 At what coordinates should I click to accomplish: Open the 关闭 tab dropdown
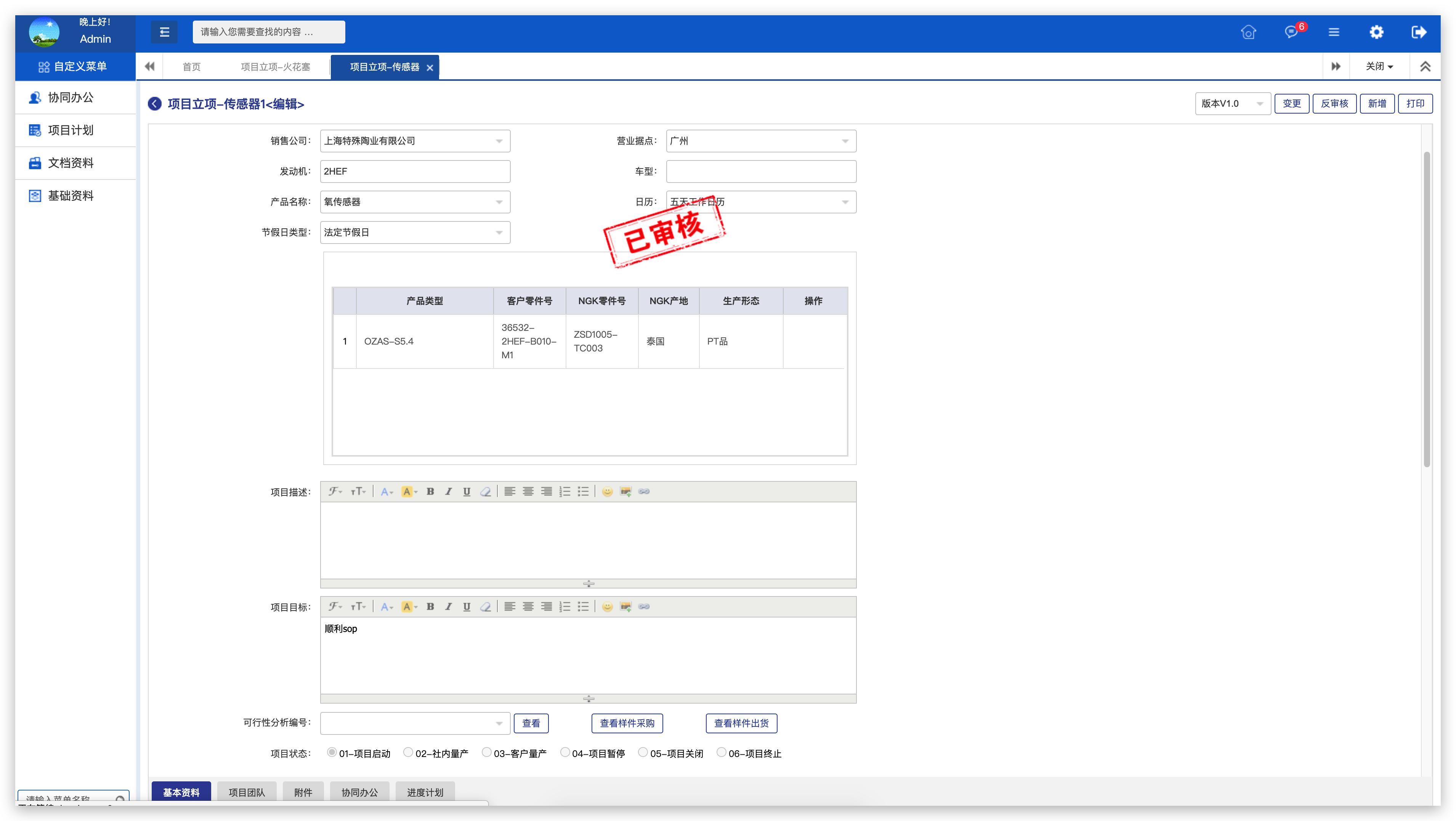[1379, 67]
